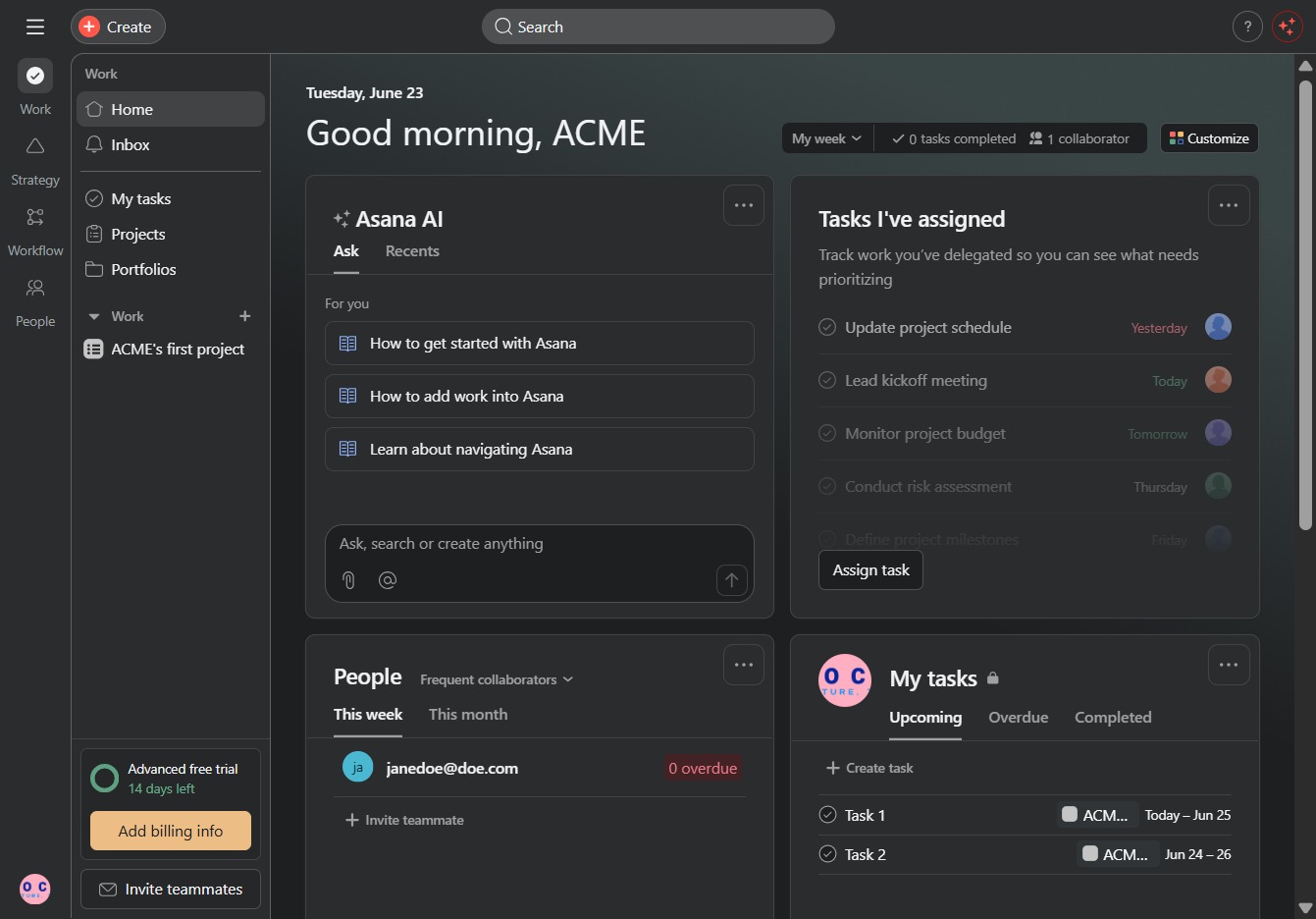Open the Asana AI sparkle icon top right

[1287, 27]
